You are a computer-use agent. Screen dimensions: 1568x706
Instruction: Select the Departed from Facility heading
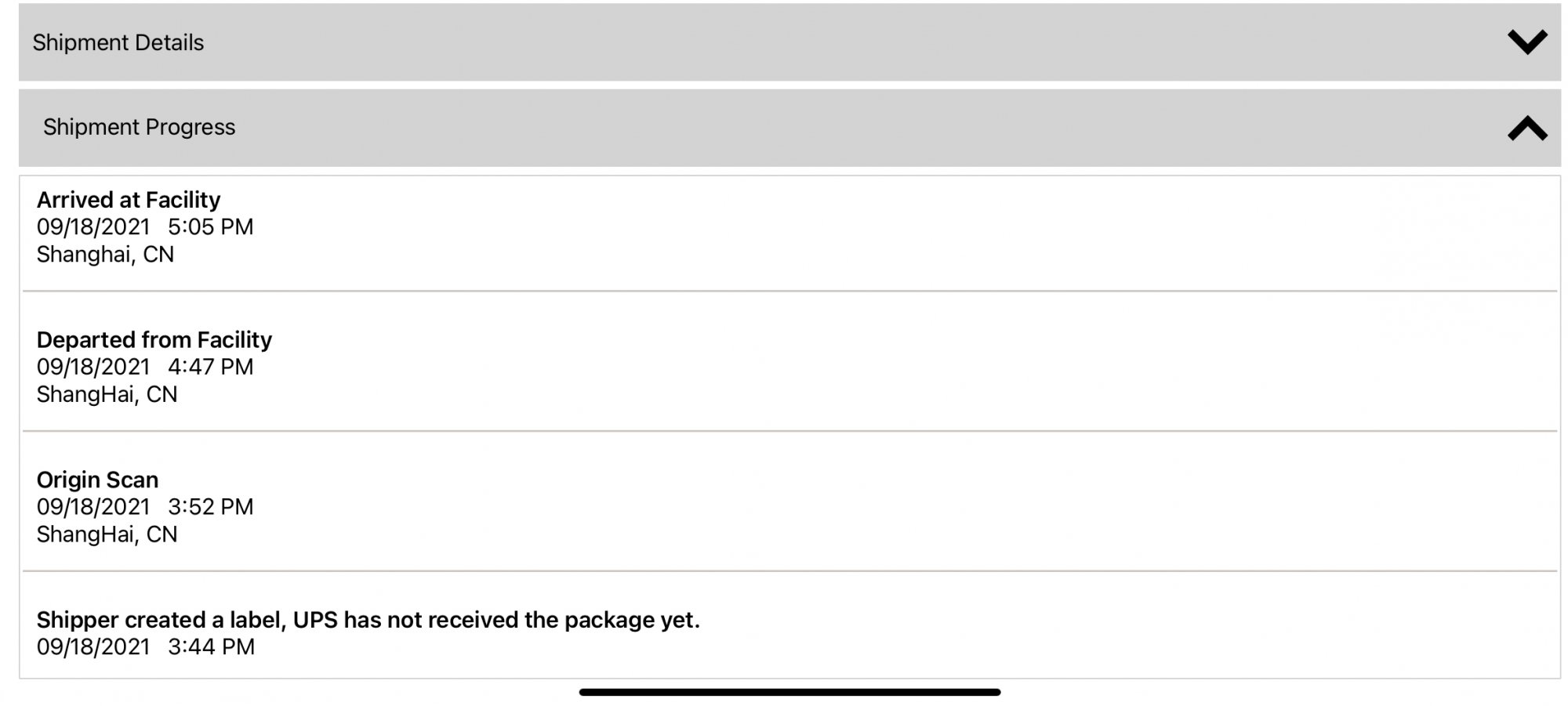tap(154, 340)
